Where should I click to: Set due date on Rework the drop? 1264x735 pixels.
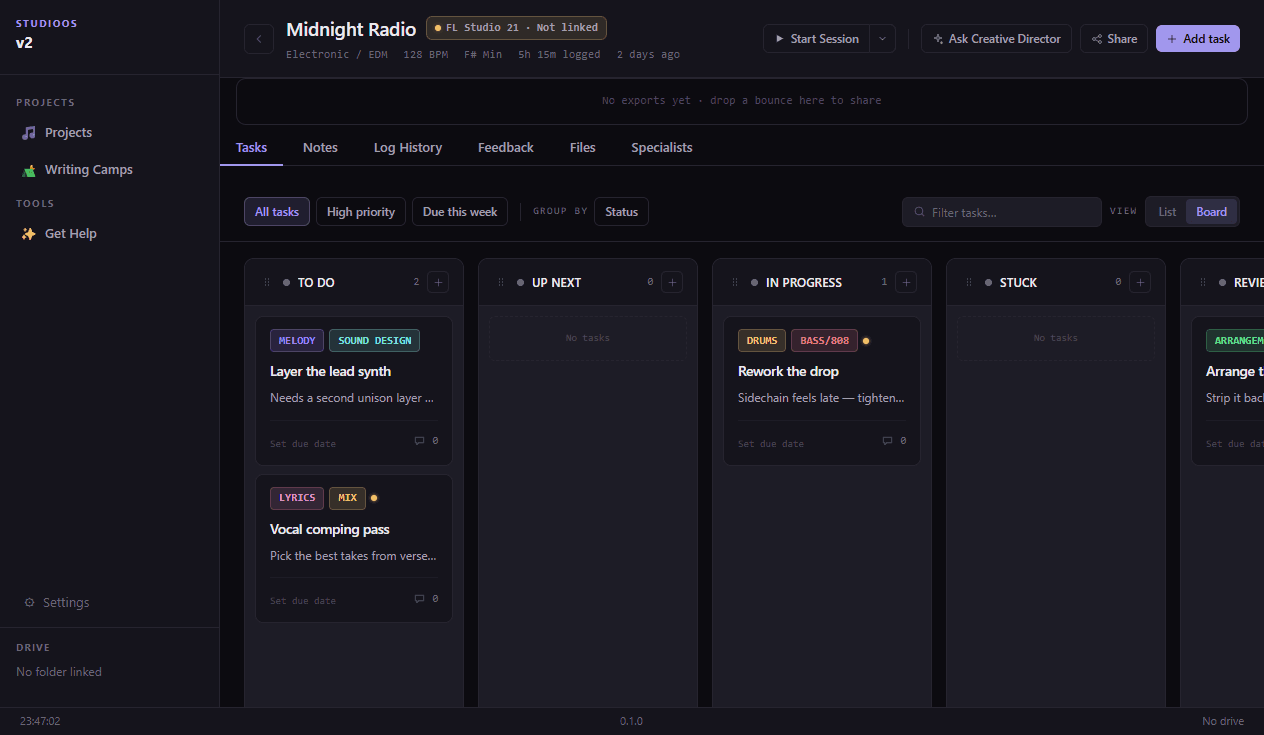(x=771, y=444)
